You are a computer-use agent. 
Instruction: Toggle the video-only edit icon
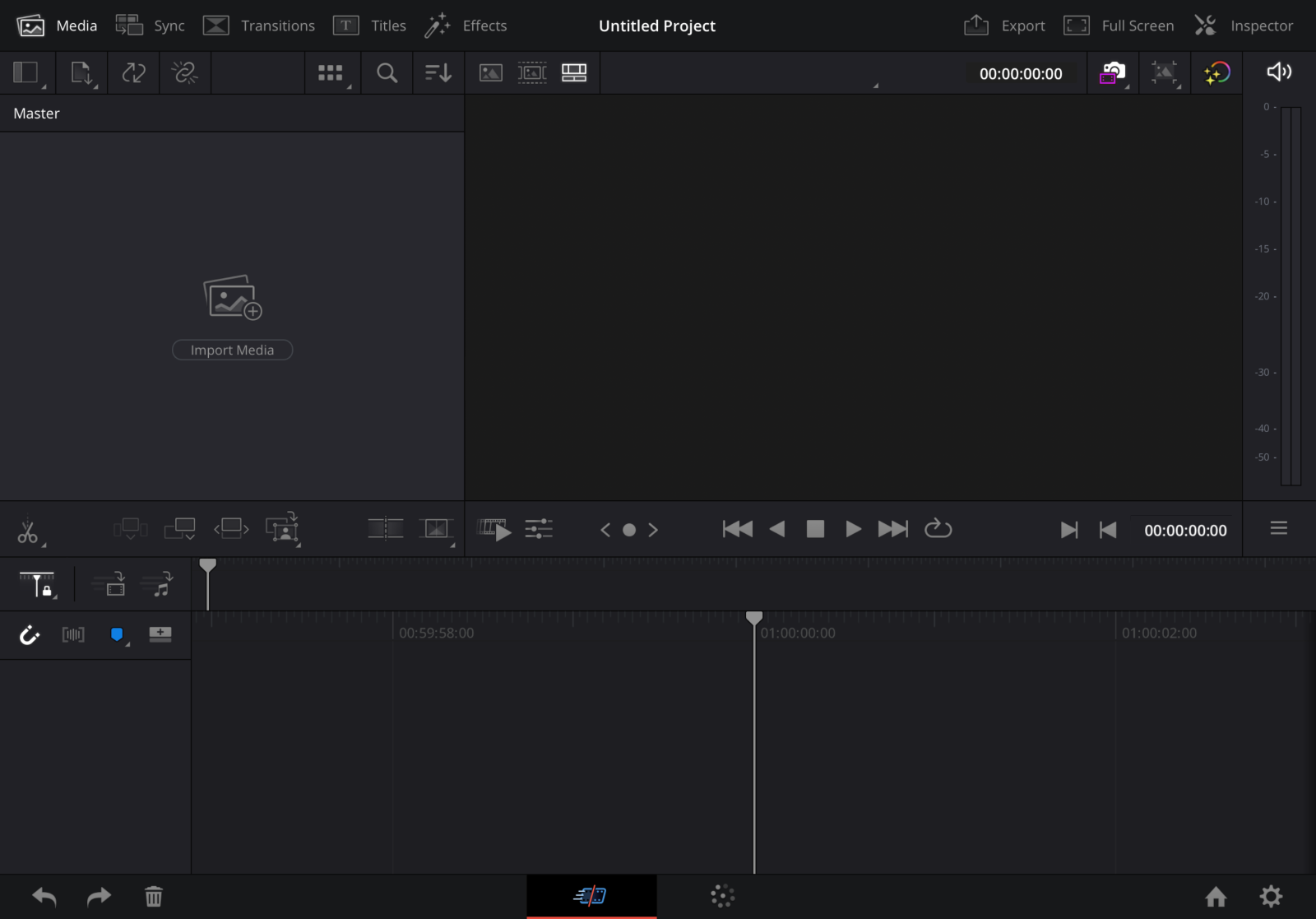[109, 584]
